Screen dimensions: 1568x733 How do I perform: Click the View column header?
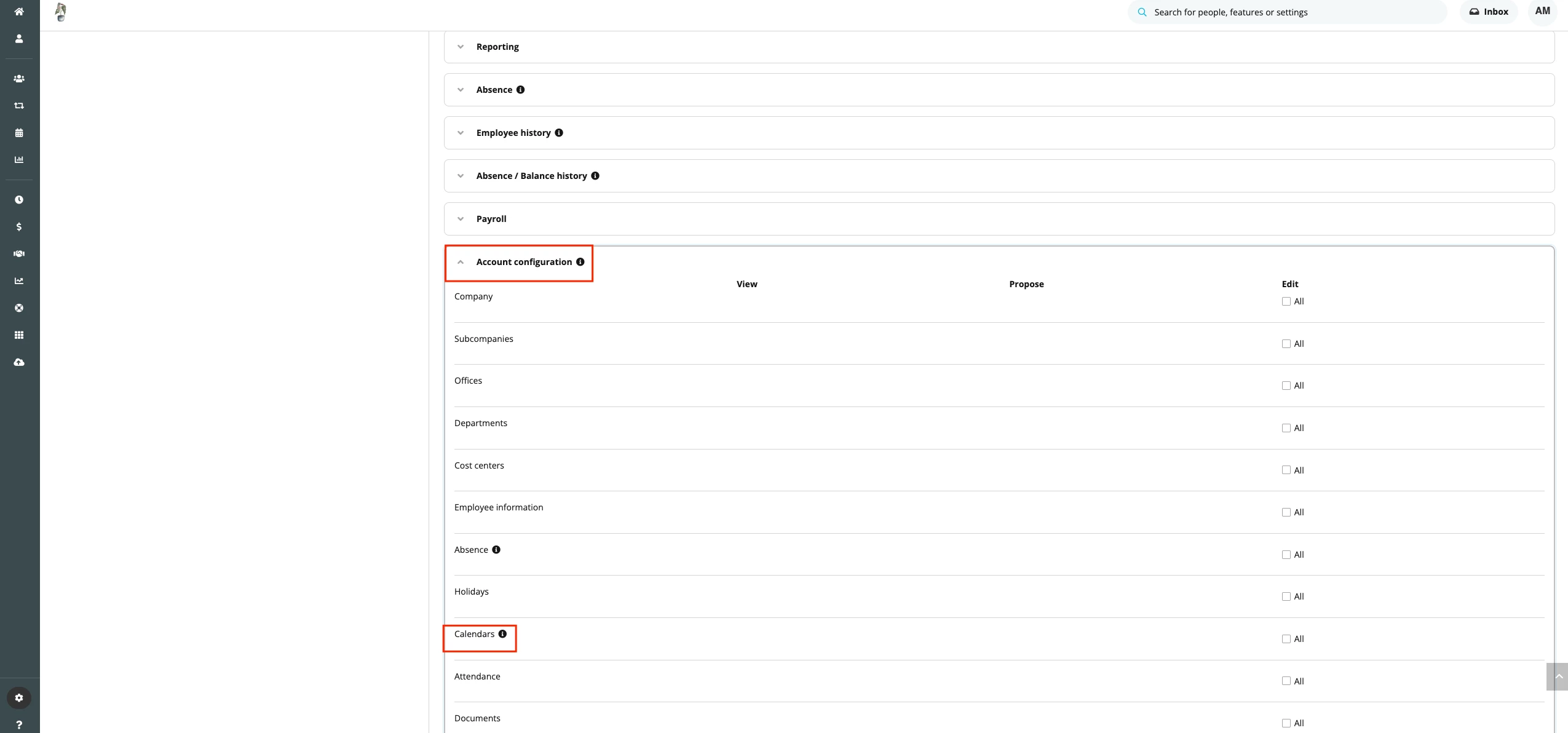tap(746, 284)
